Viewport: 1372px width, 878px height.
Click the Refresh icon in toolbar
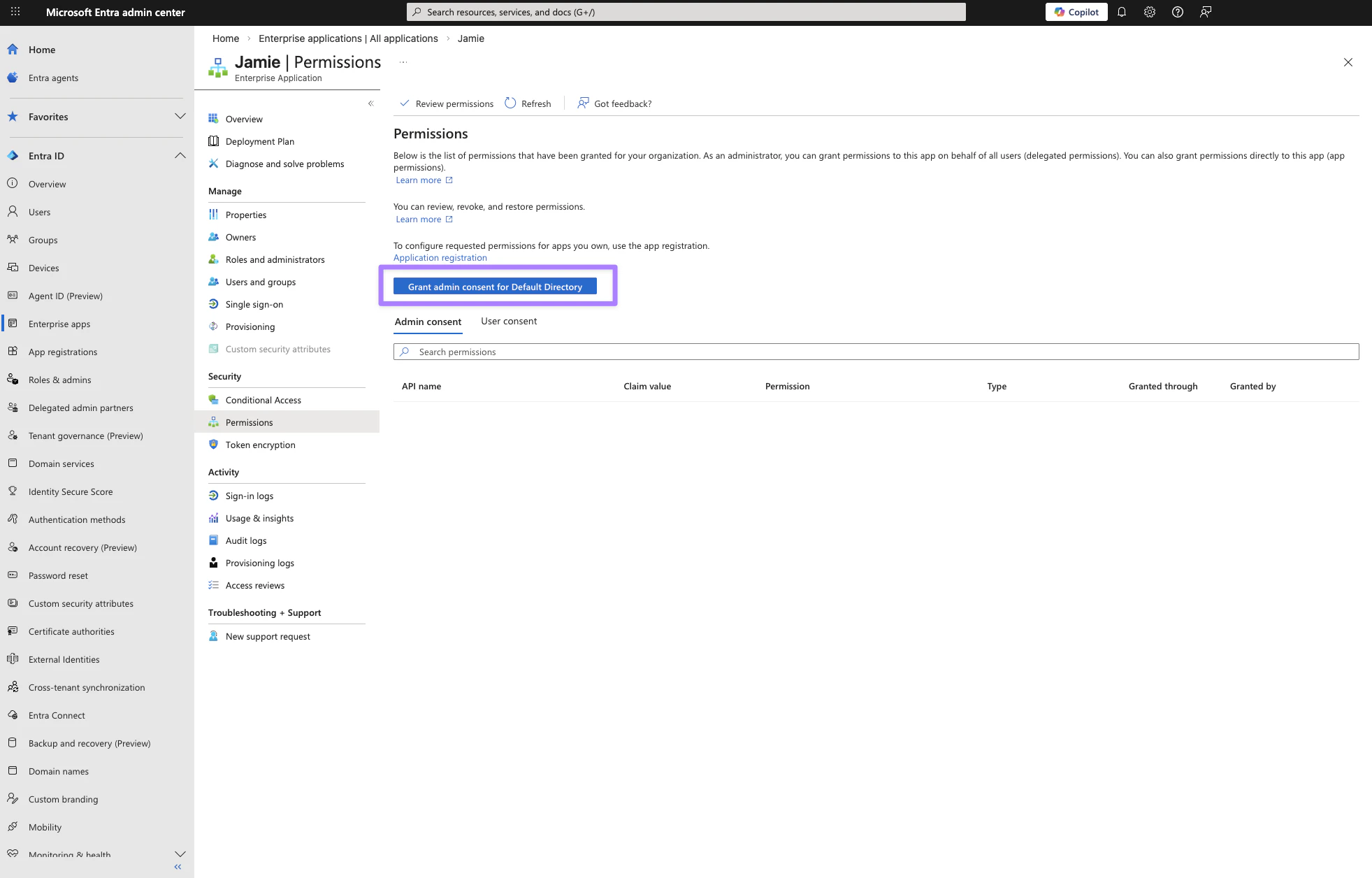pyautogui.click(x=511, y=103)
